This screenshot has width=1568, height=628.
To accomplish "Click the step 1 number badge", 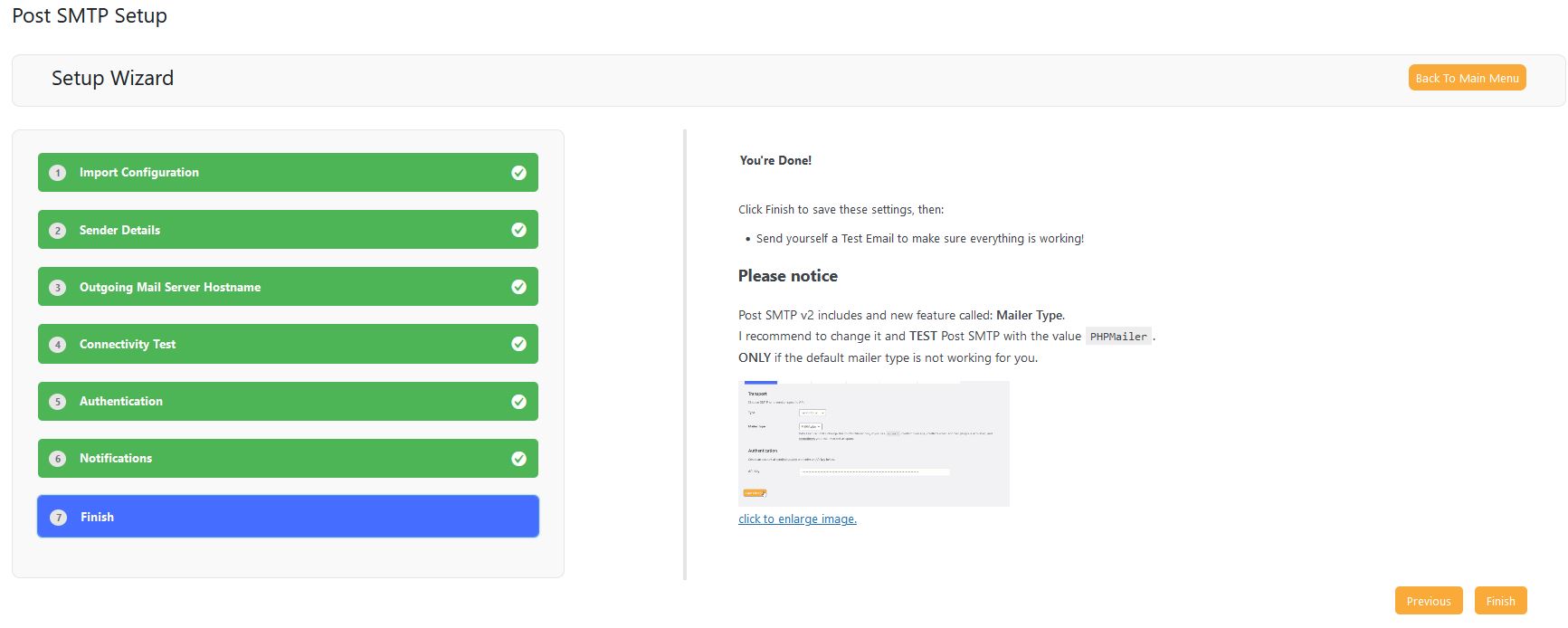I will pos(58,173).
